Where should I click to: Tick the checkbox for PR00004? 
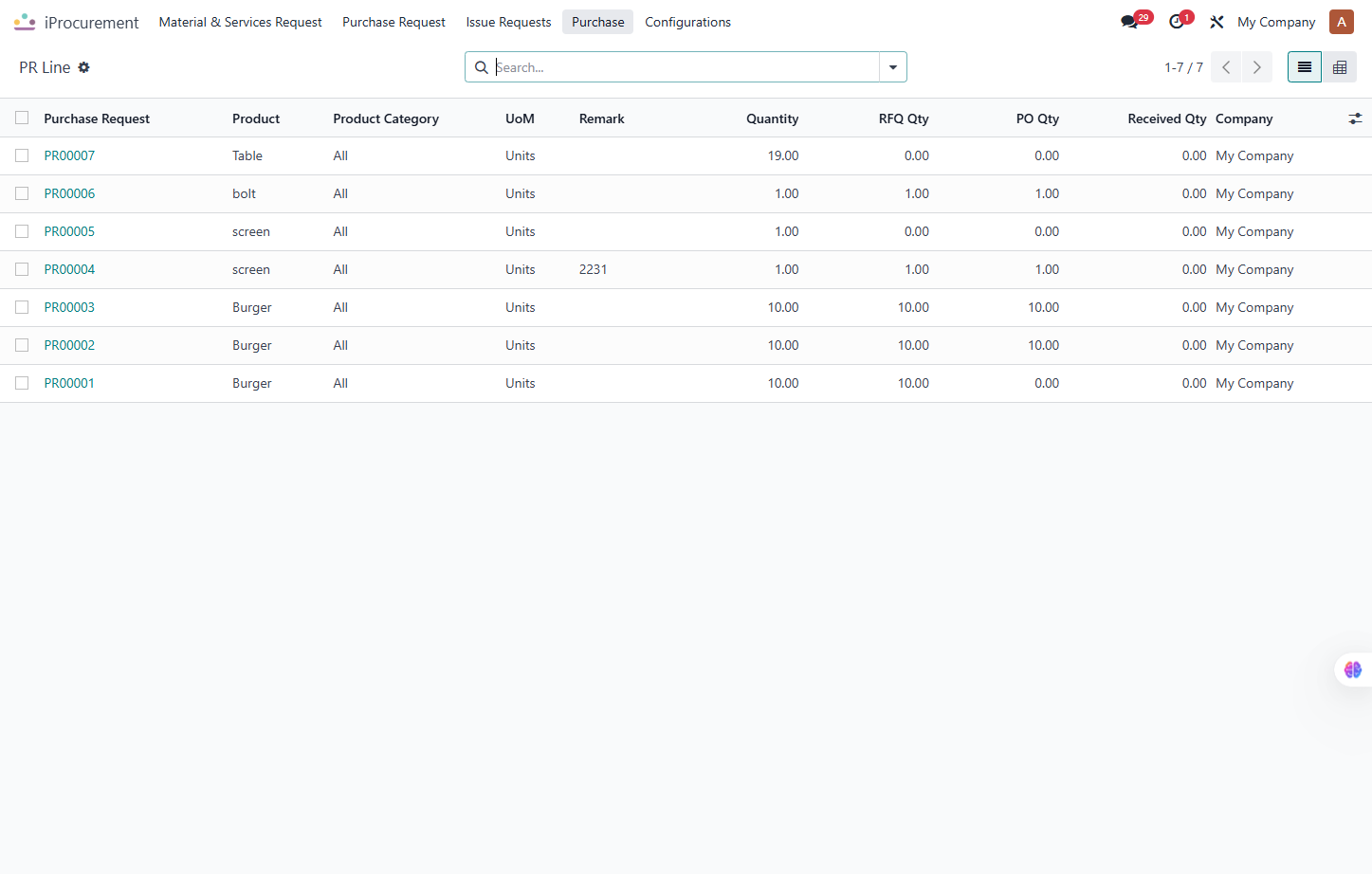(x=22, y=269)
